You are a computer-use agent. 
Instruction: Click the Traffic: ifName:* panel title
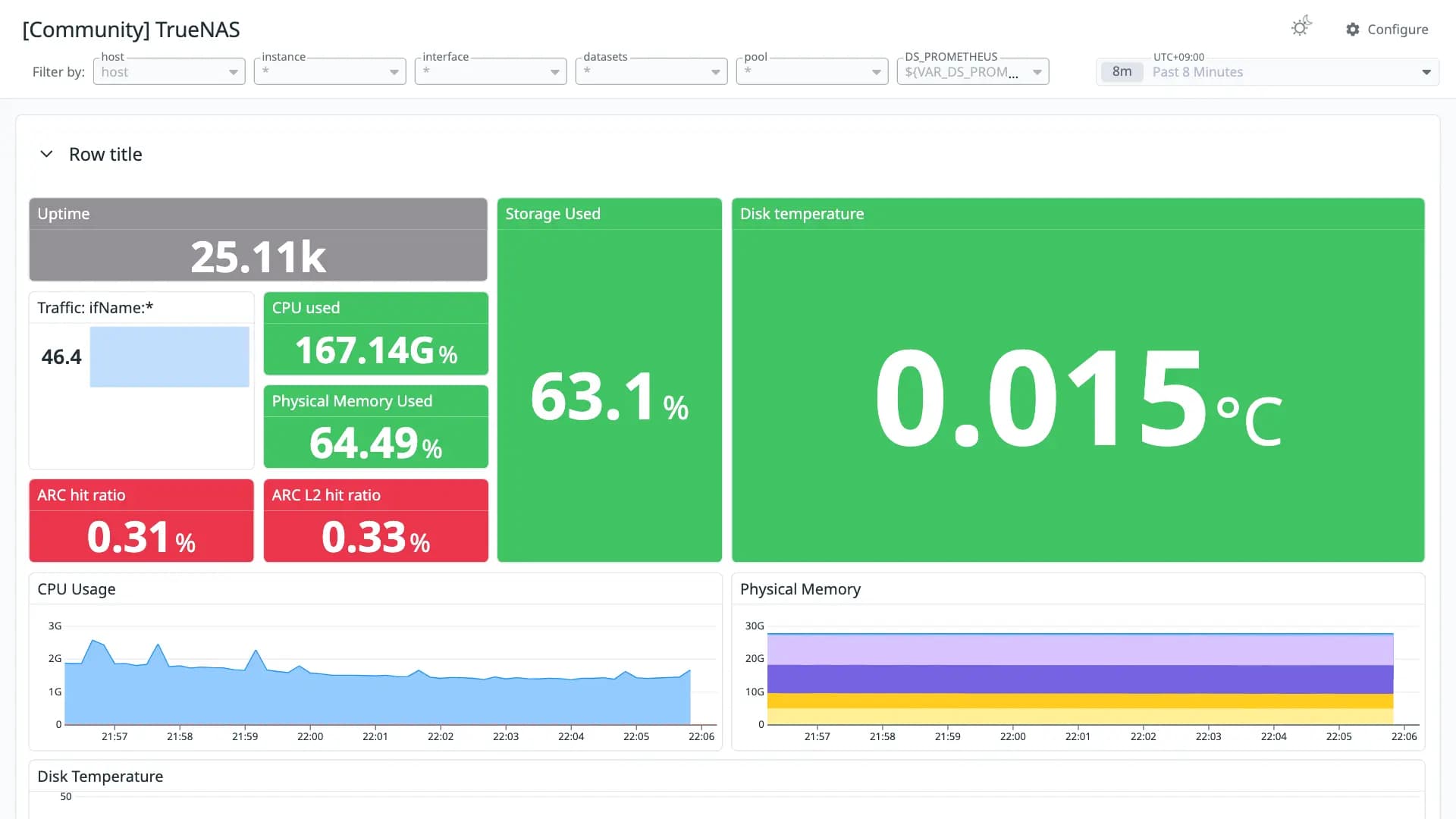click(96, 308)
